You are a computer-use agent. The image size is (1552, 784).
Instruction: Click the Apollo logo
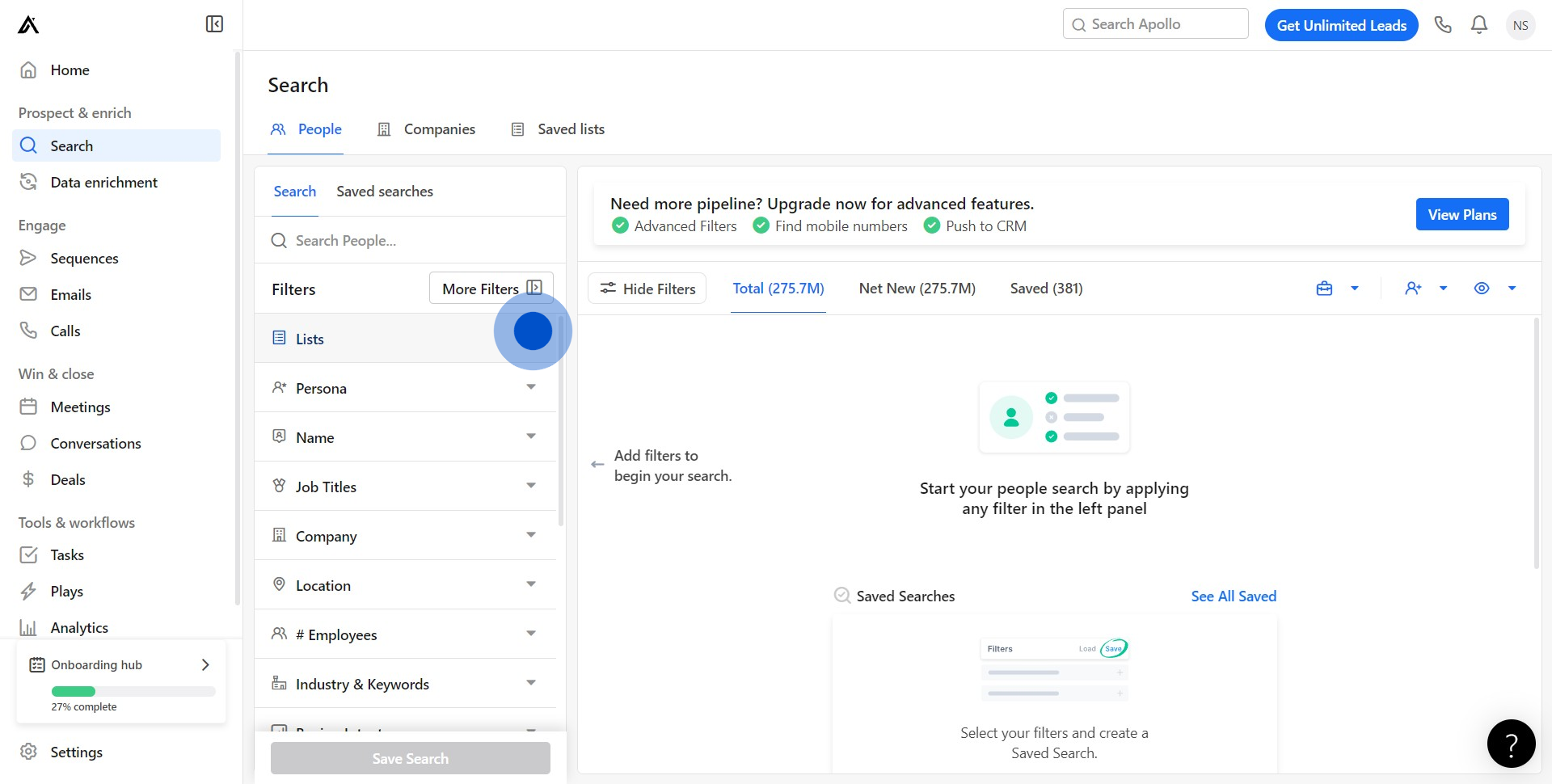click(28, 25)
